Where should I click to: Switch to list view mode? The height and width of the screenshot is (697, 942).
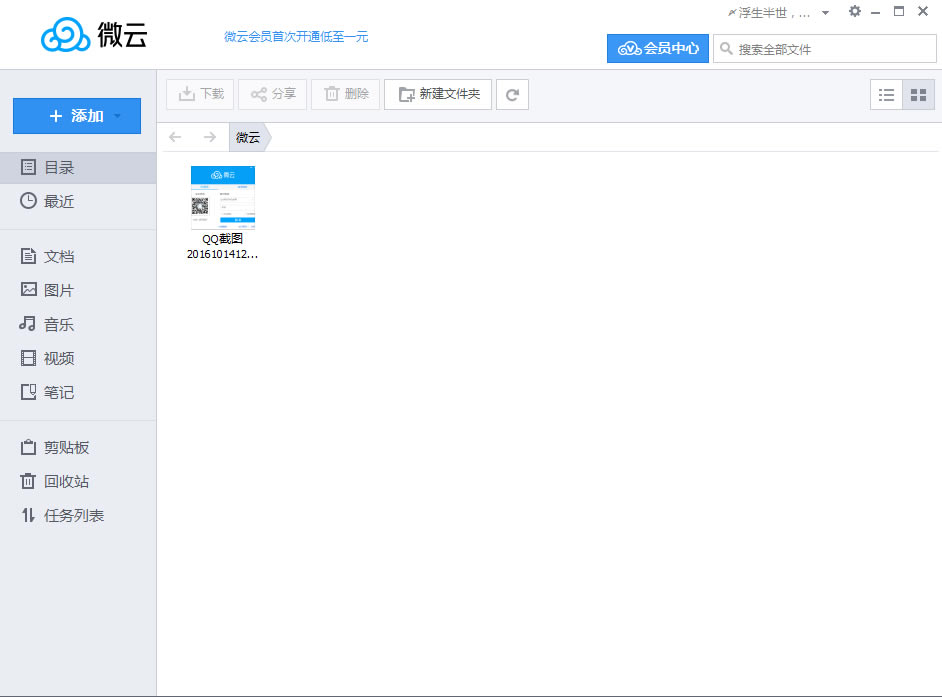point(886,94)
